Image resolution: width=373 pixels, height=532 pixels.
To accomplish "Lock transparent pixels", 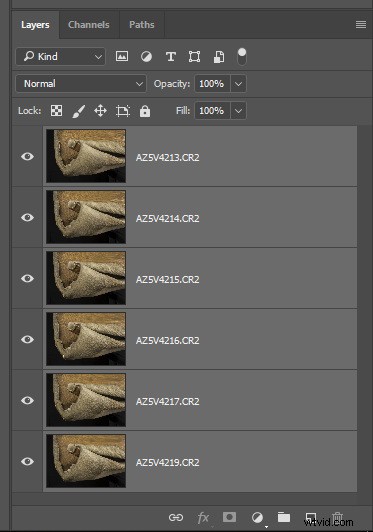I will coord(56,111).
